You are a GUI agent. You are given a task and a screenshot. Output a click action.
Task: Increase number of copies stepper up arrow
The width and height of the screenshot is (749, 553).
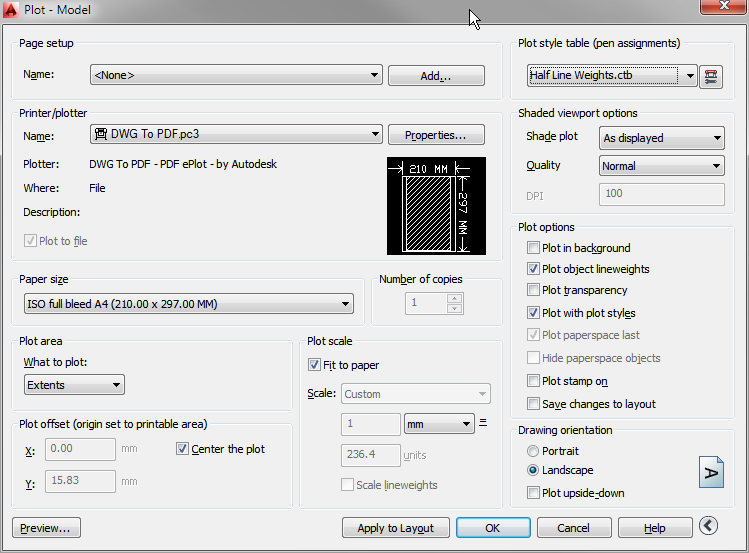coord(455,298)
